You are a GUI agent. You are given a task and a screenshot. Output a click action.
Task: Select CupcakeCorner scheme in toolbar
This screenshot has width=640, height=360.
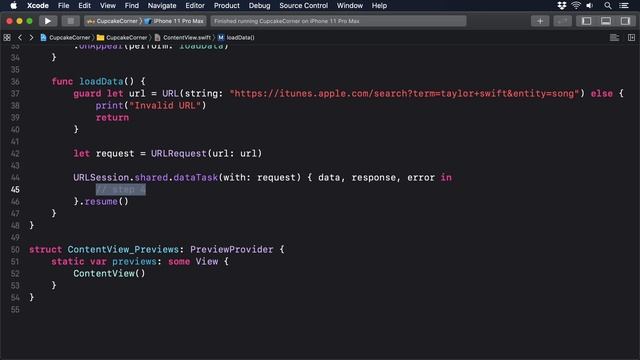point(113,21)
